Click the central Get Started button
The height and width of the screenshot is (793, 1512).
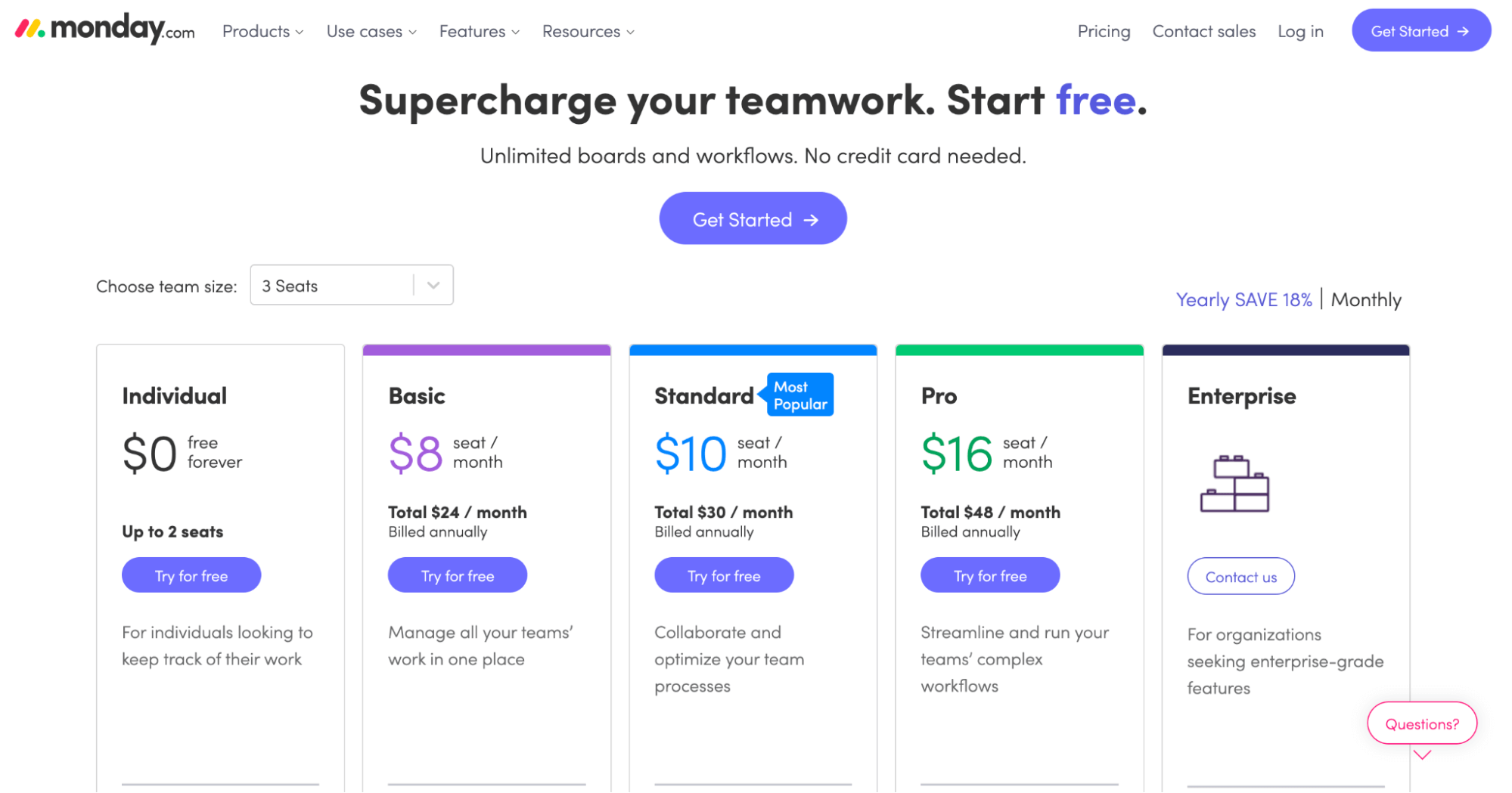pos(753,218)
